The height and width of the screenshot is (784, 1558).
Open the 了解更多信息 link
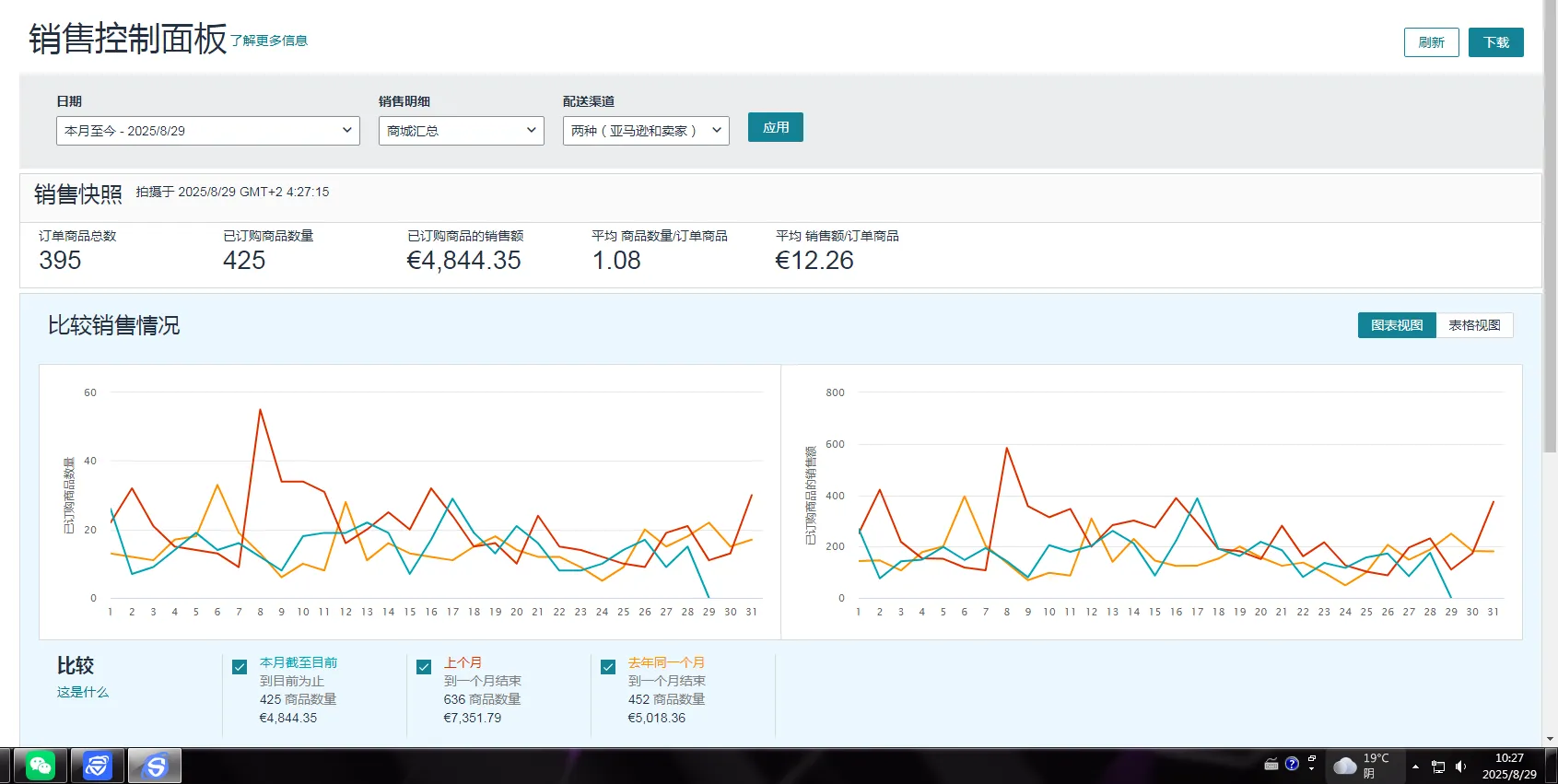tap(269, 41)
